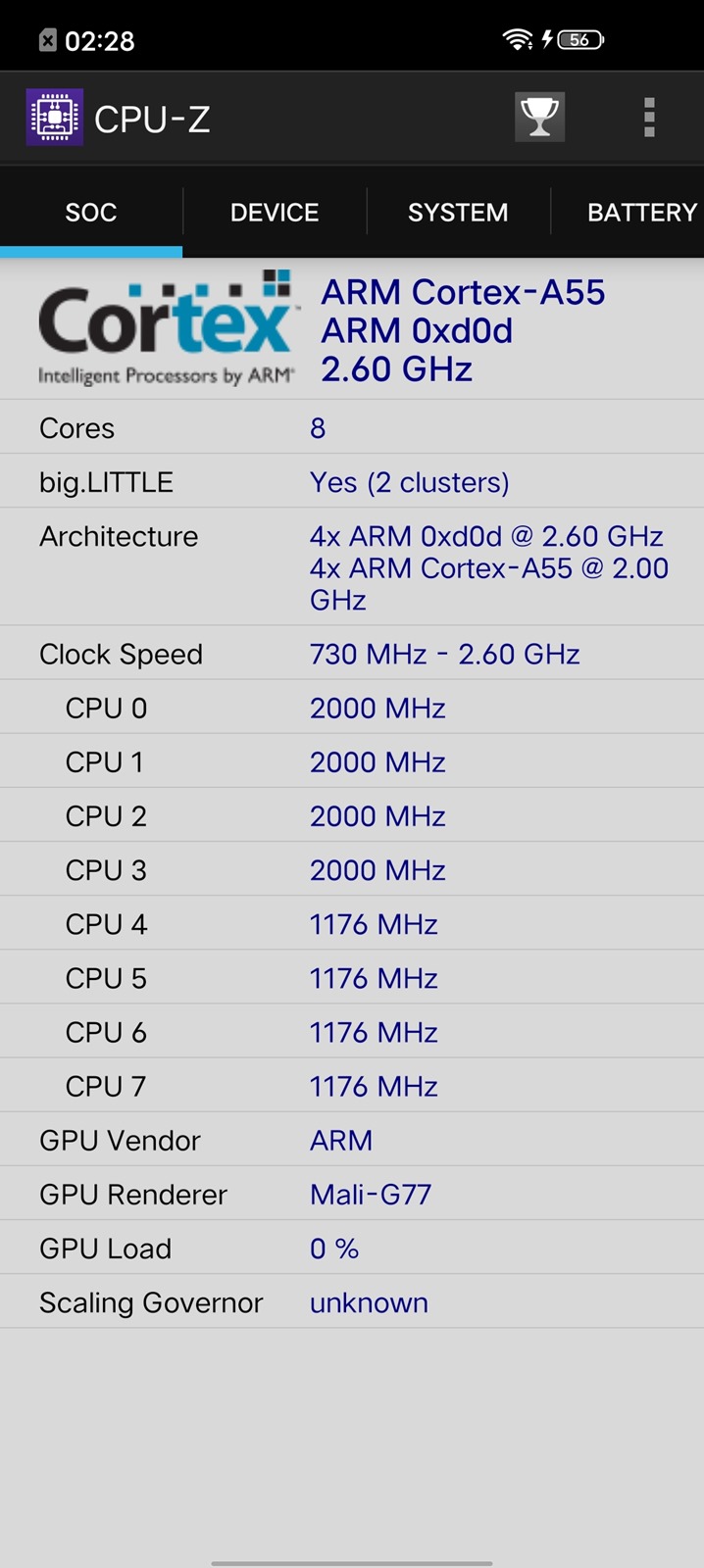Tap the Cortex ARM logo image
Image resolution: width=704 pixels, height=1568 pixels.
click(x=166, y=329)
